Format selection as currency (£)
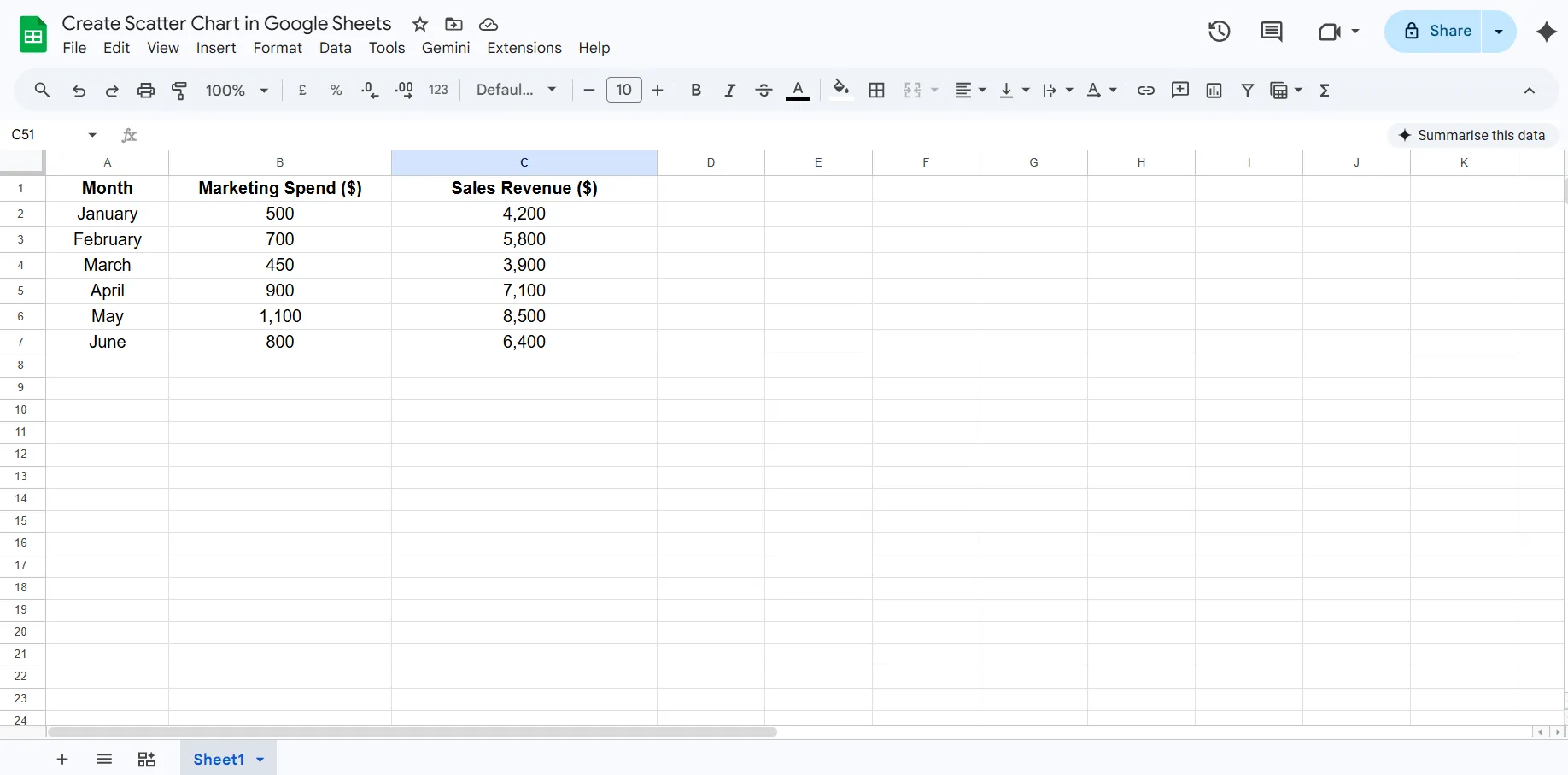This screenshot has width=1568, height=775. [302, 90]
